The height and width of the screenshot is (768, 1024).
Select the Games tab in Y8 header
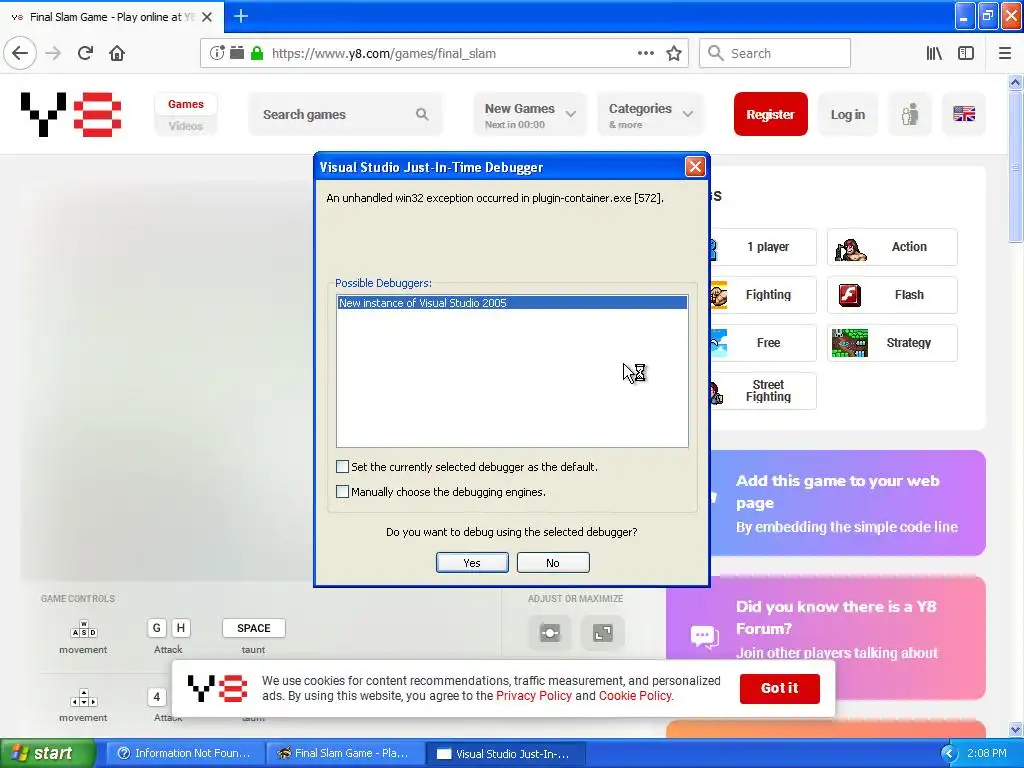click(185, 104)
